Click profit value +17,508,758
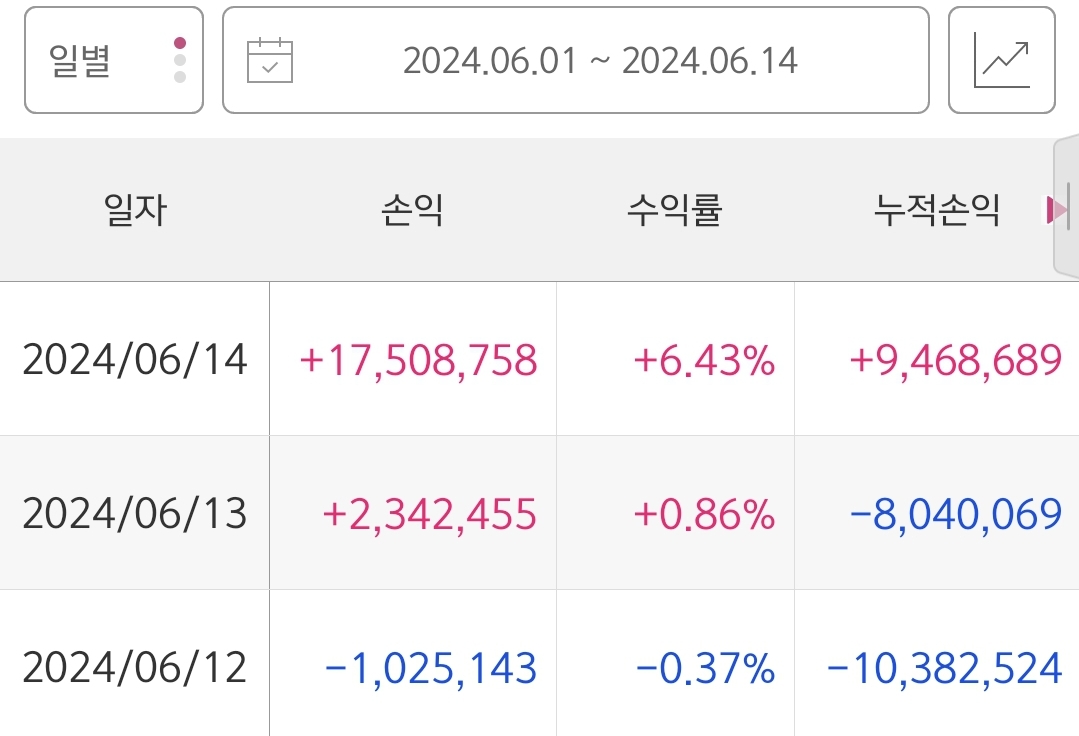This screenshot has height=736, width=1079. pyautogui.click(x=418, y=360)
